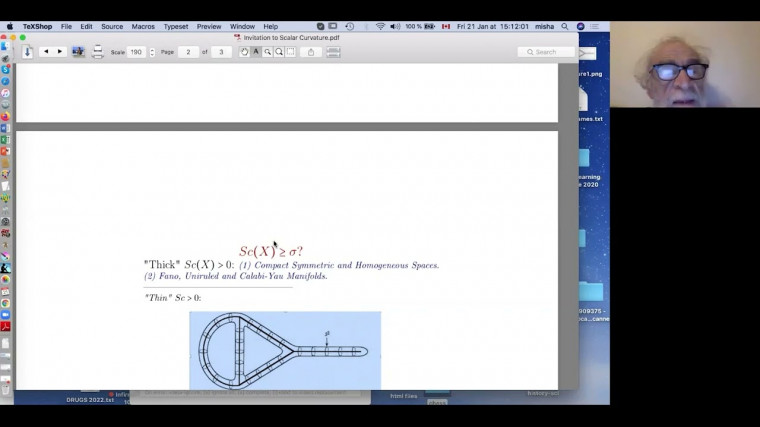Click the toolbar Search field
The height and width of the screenshot is (427, 760).
(x=546, y=52)
